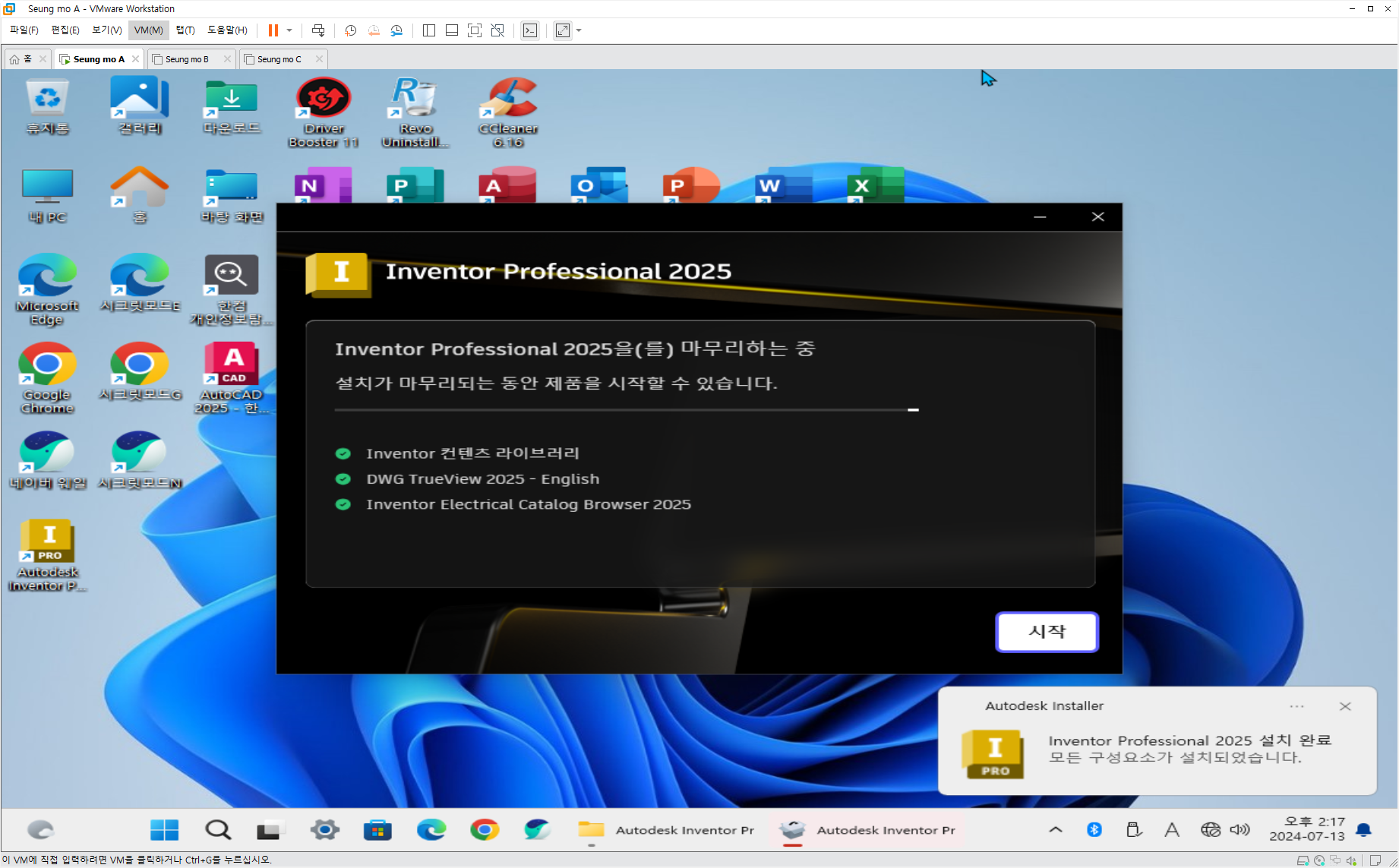Select the Revo Uninstaller desktop icon
The image size is (1399, 868).
click(x=415, y=112)
